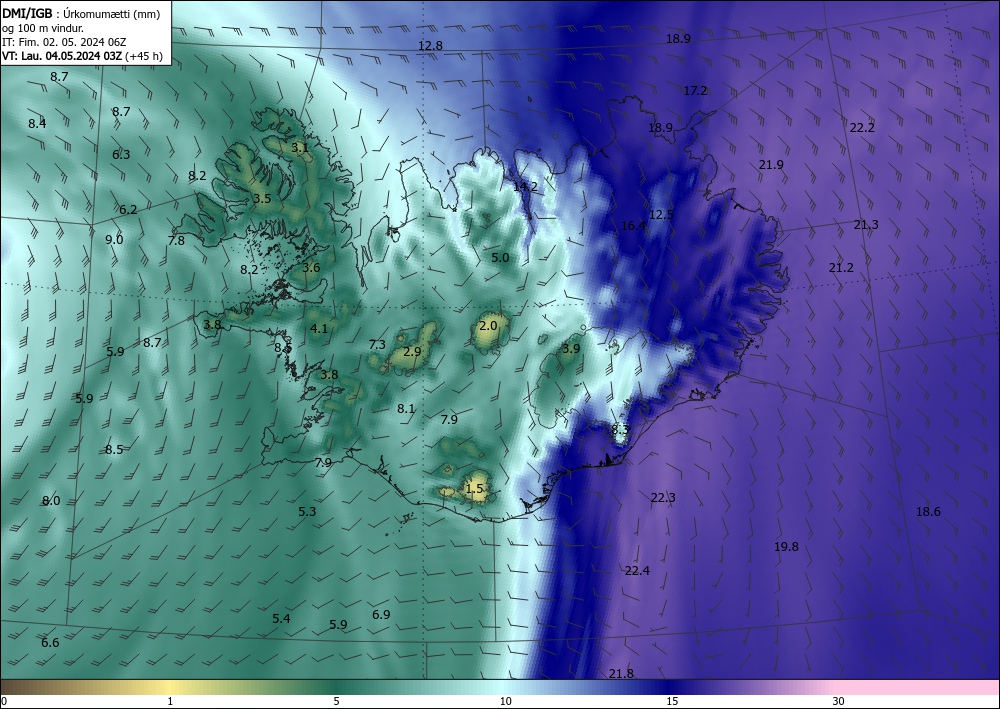Click the 2.0 value on the yellow patch

click(x=488, y=326)
